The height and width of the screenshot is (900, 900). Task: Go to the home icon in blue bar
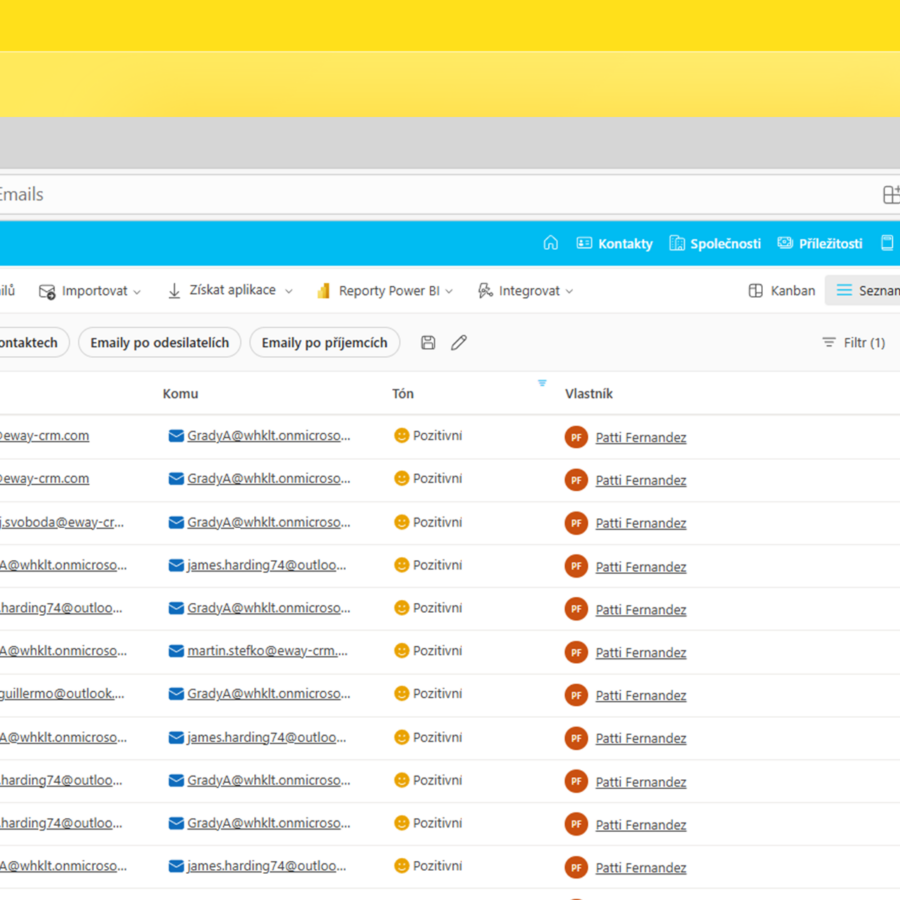(550, 243)
